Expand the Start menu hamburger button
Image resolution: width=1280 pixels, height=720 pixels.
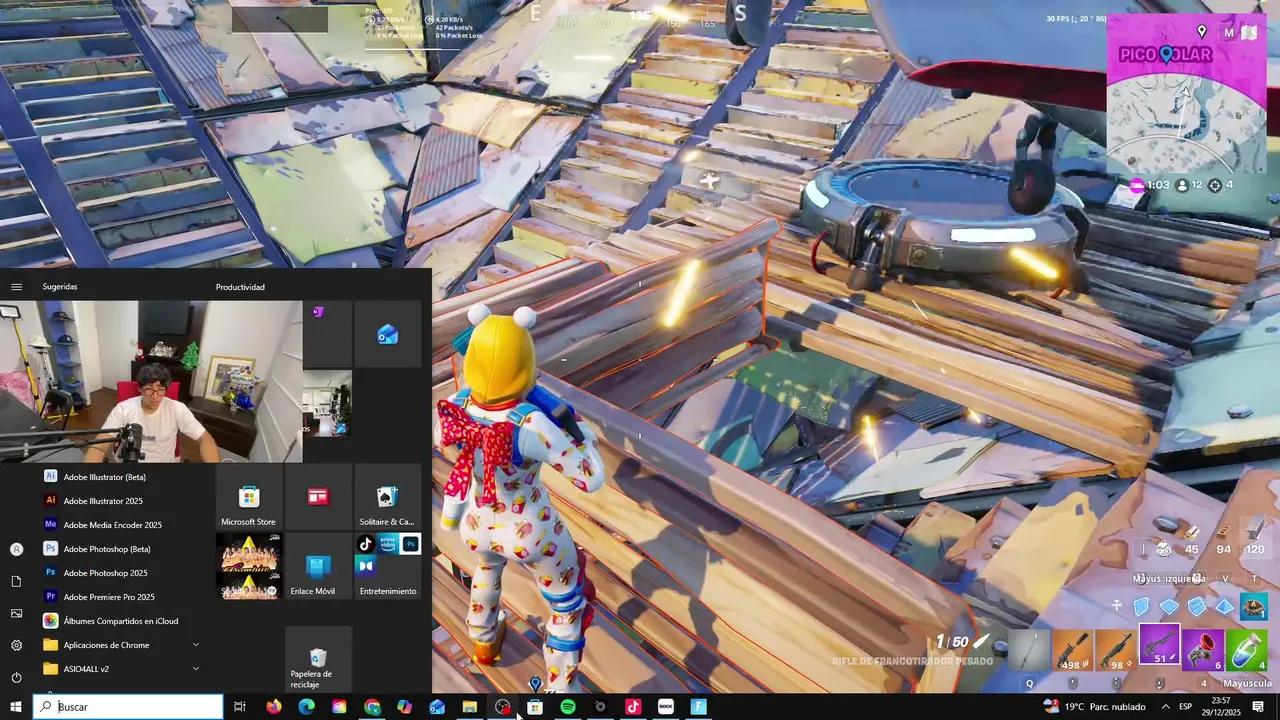tap(16, 287)
